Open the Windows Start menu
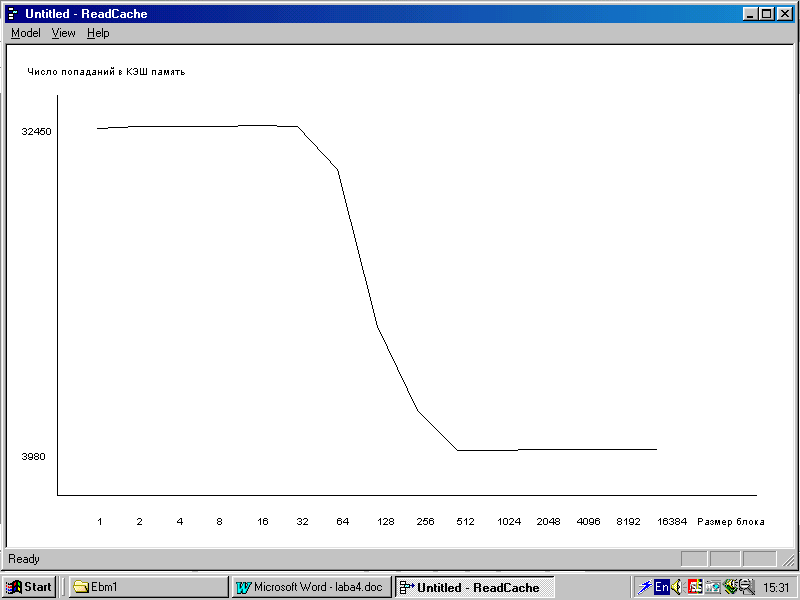 point(29,587)
